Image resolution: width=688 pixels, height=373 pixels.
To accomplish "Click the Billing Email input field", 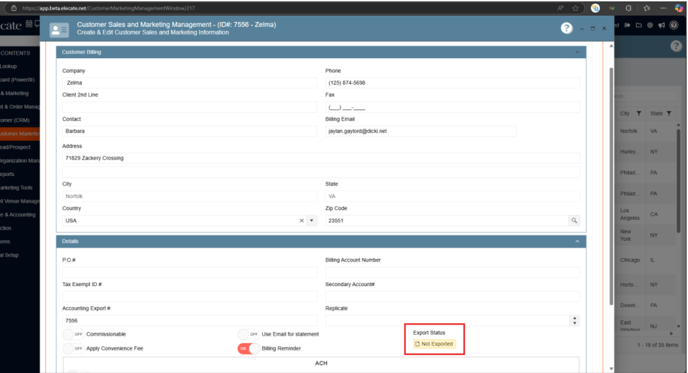I will pyautogui.click(x=420, y=131).
